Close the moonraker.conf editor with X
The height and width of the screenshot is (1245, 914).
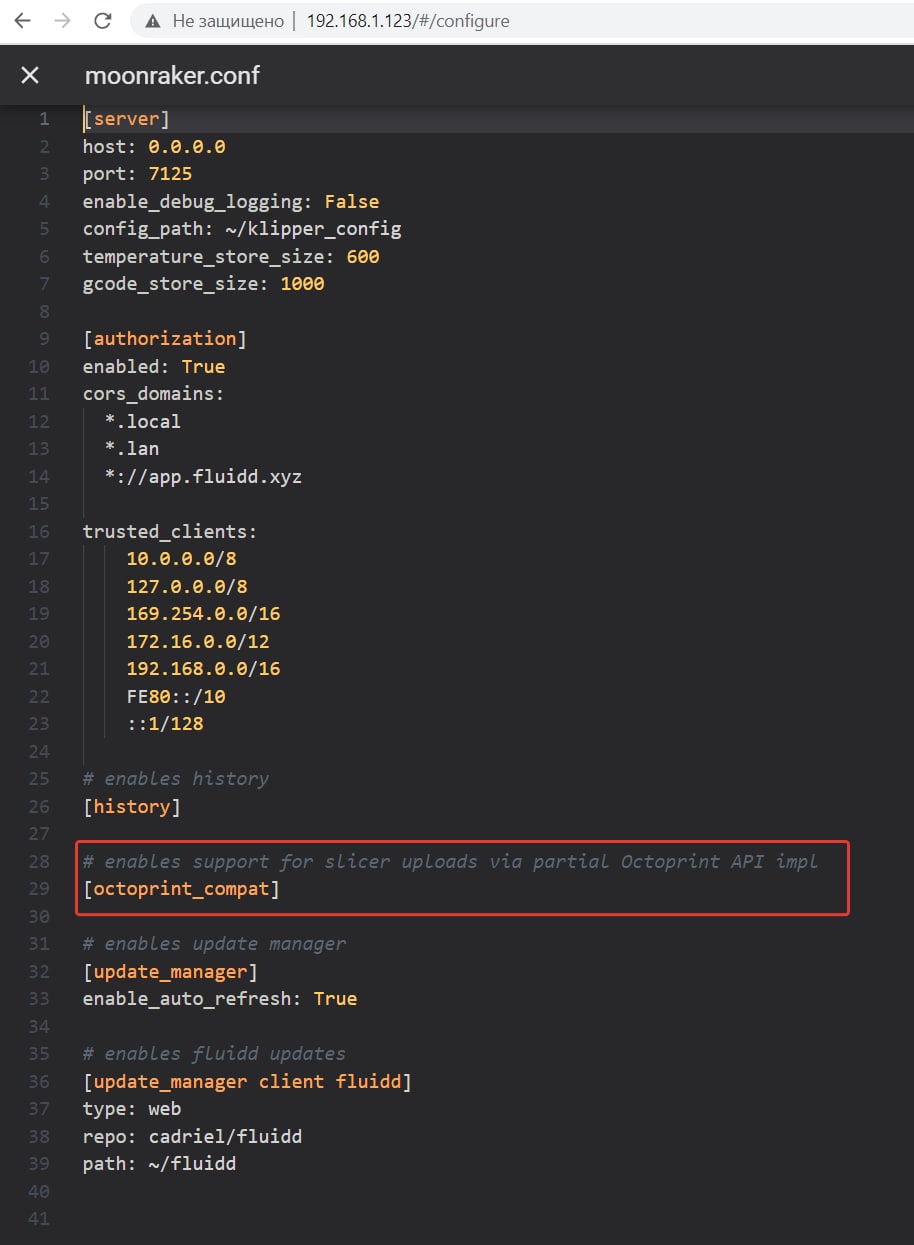click(30, 75)
